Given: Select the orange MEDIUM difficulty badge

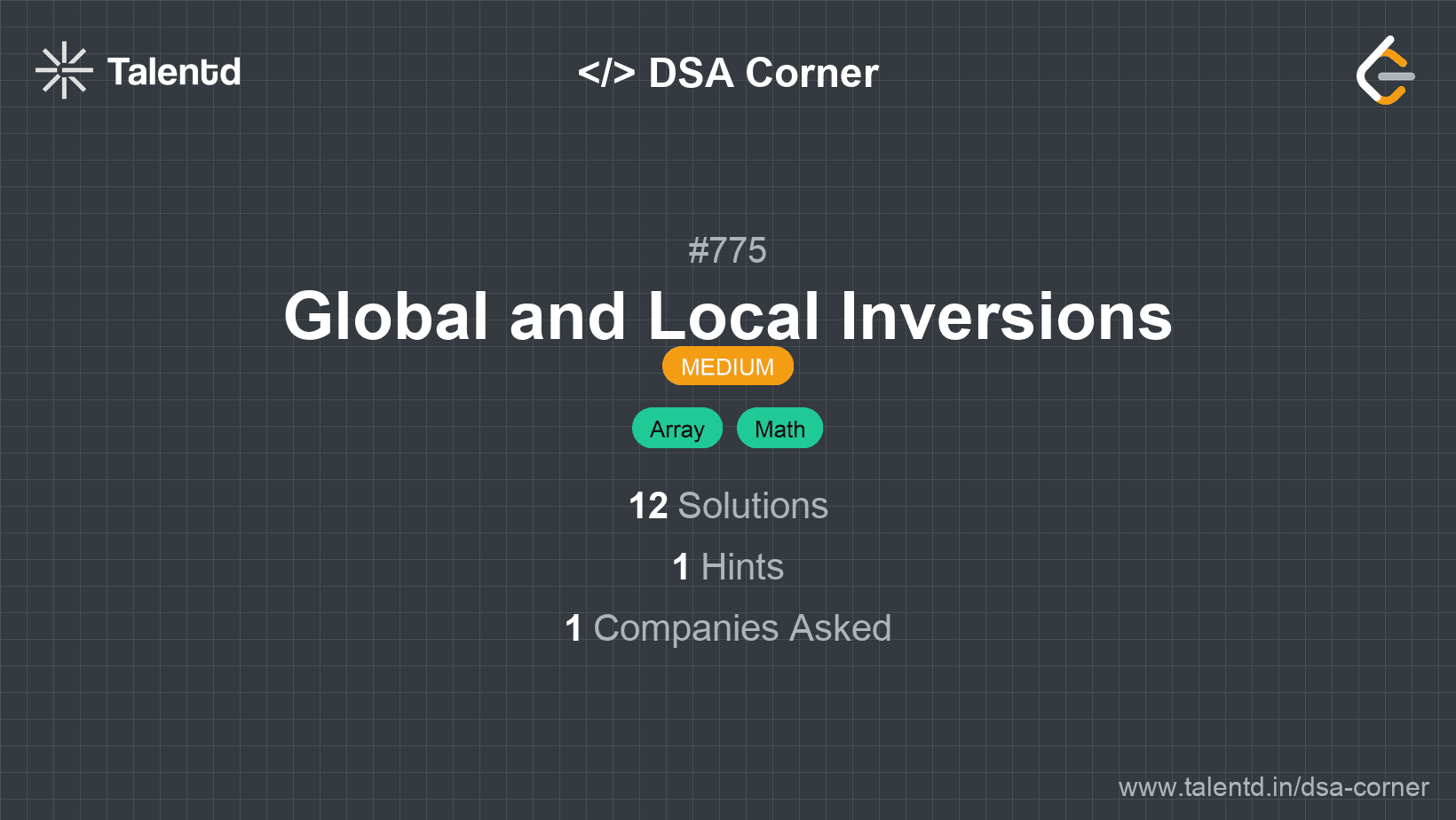Looking at the screenshot, I should pyautogui.click(x=727, y=367).
